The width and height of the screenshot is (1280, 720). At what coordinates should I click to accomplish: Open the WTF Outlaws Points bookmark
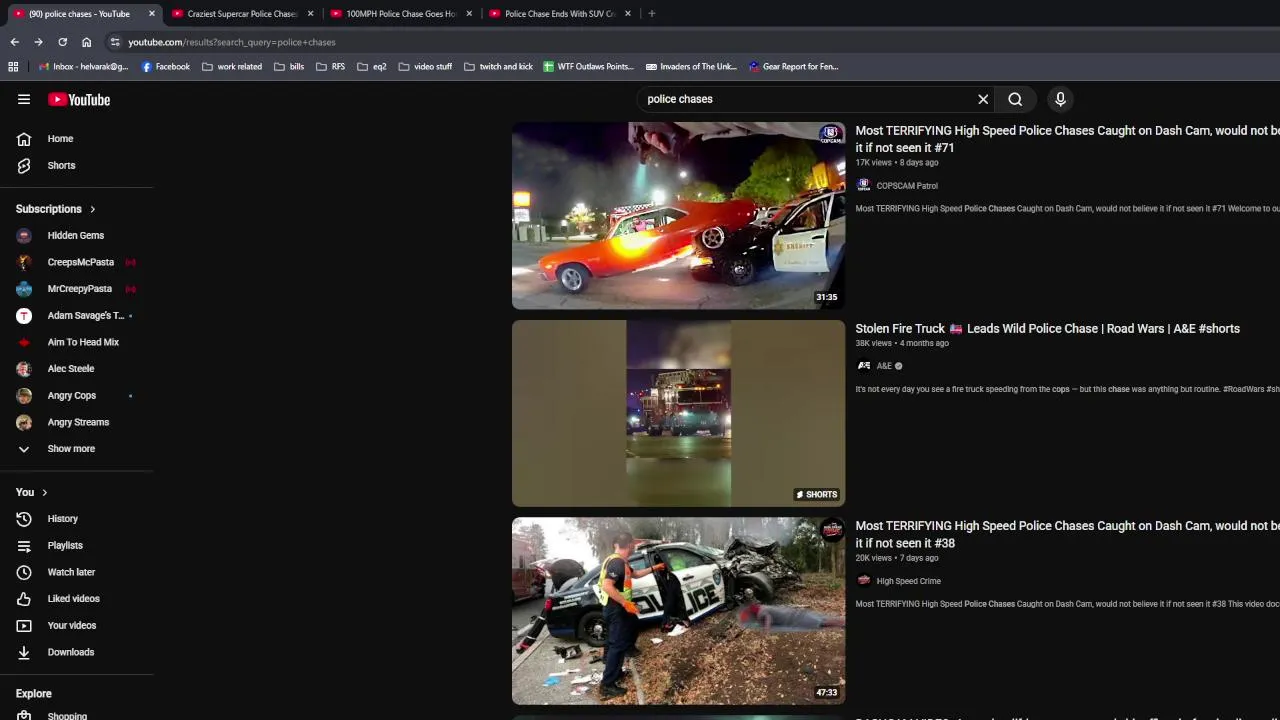coord(588,67)
